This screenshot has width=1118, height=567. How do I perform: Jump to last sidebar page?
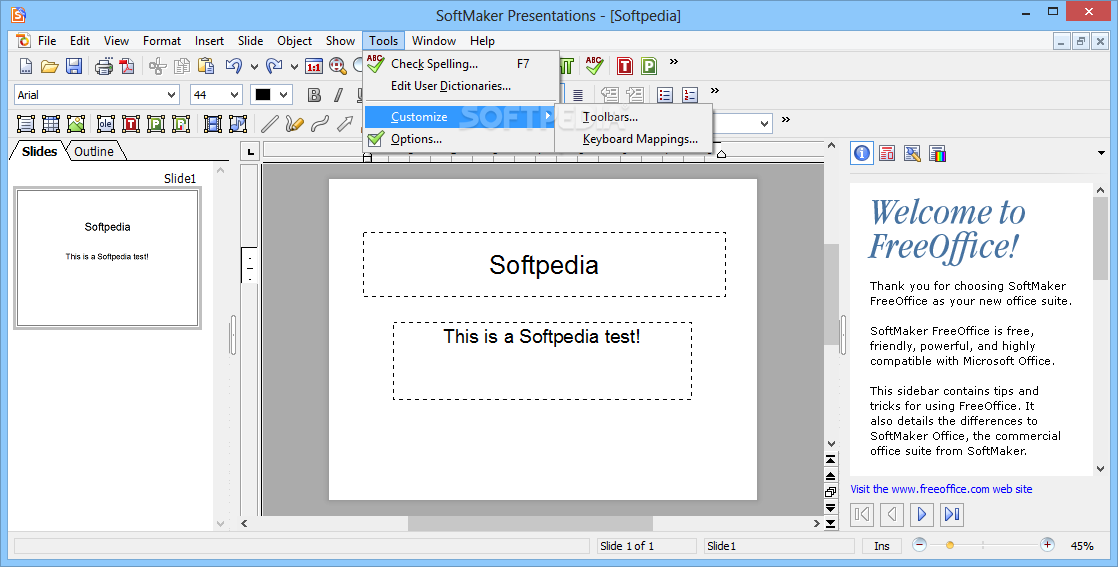coord(952,514)
